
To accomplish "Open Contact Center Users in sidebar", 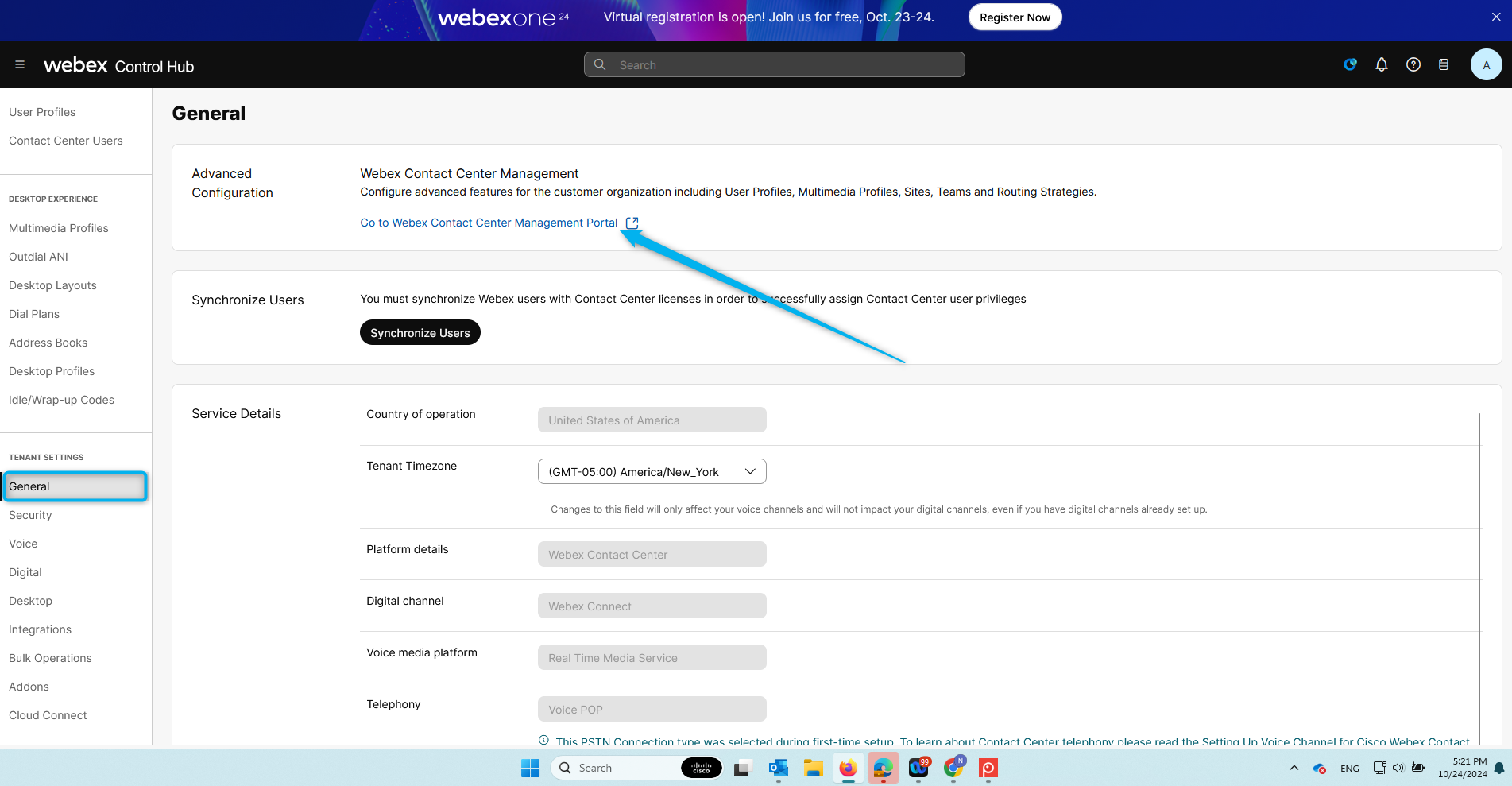I will [66, 141].
